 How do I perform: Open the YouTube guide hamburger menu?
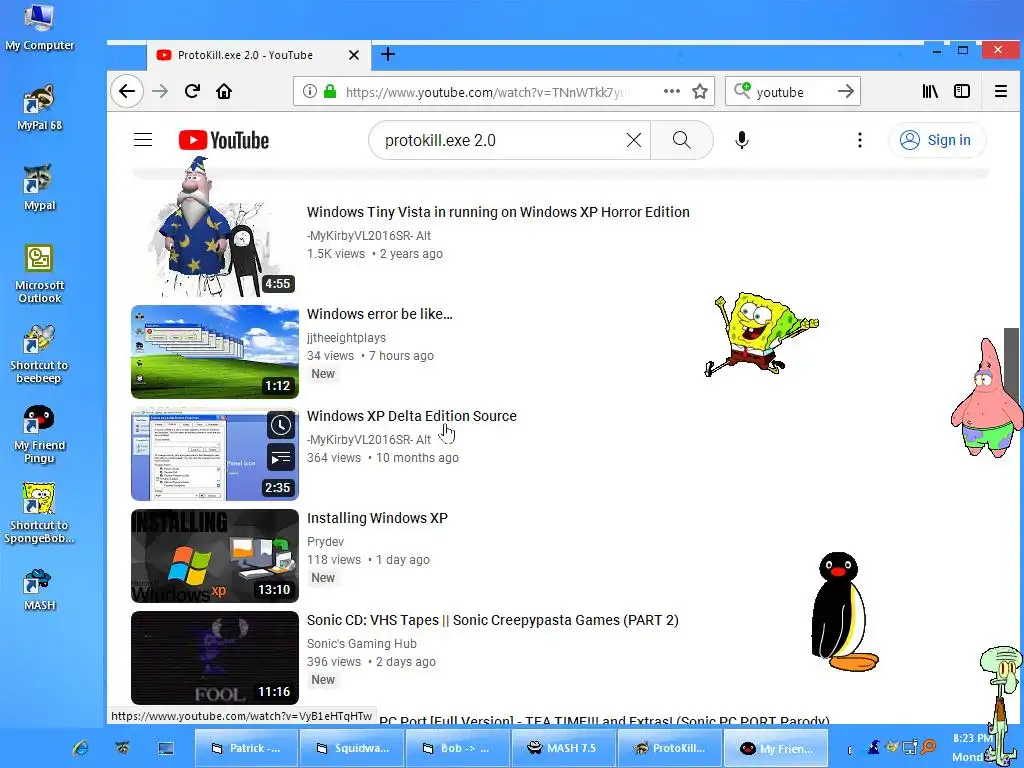point(143,140)
